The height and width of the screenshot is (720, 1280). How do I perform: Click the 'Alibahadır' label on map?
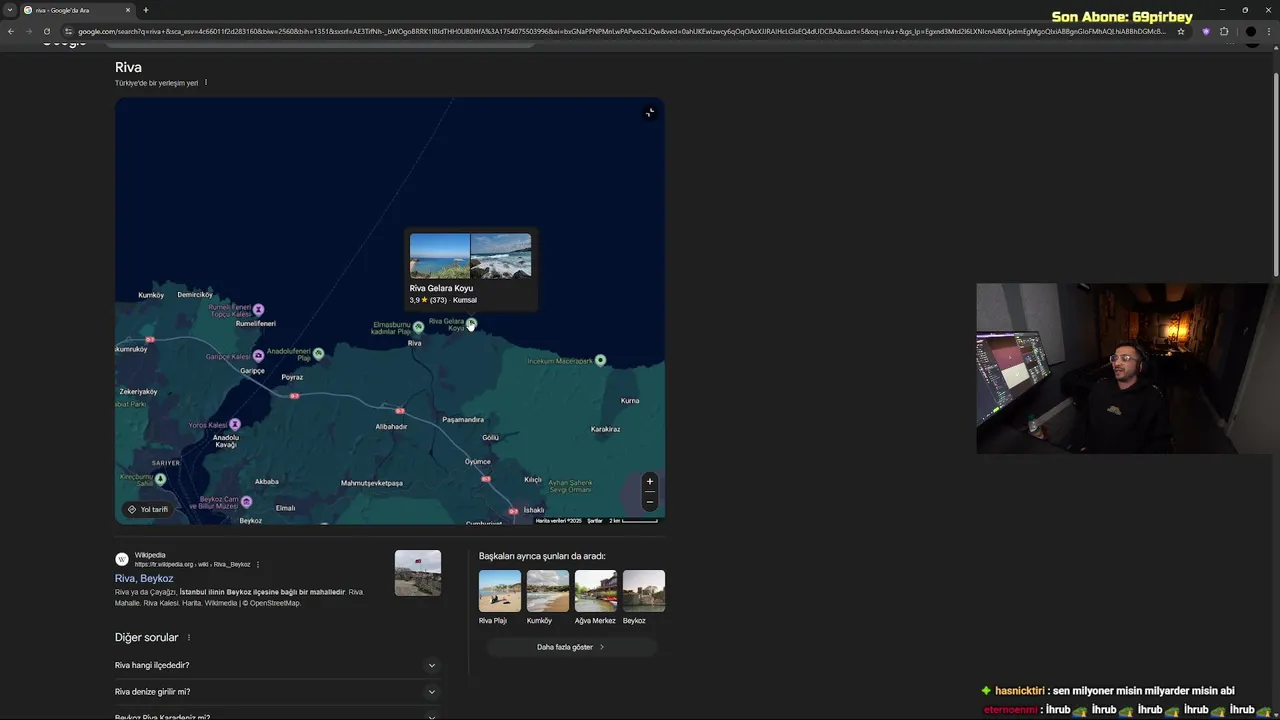pos(391,426)
